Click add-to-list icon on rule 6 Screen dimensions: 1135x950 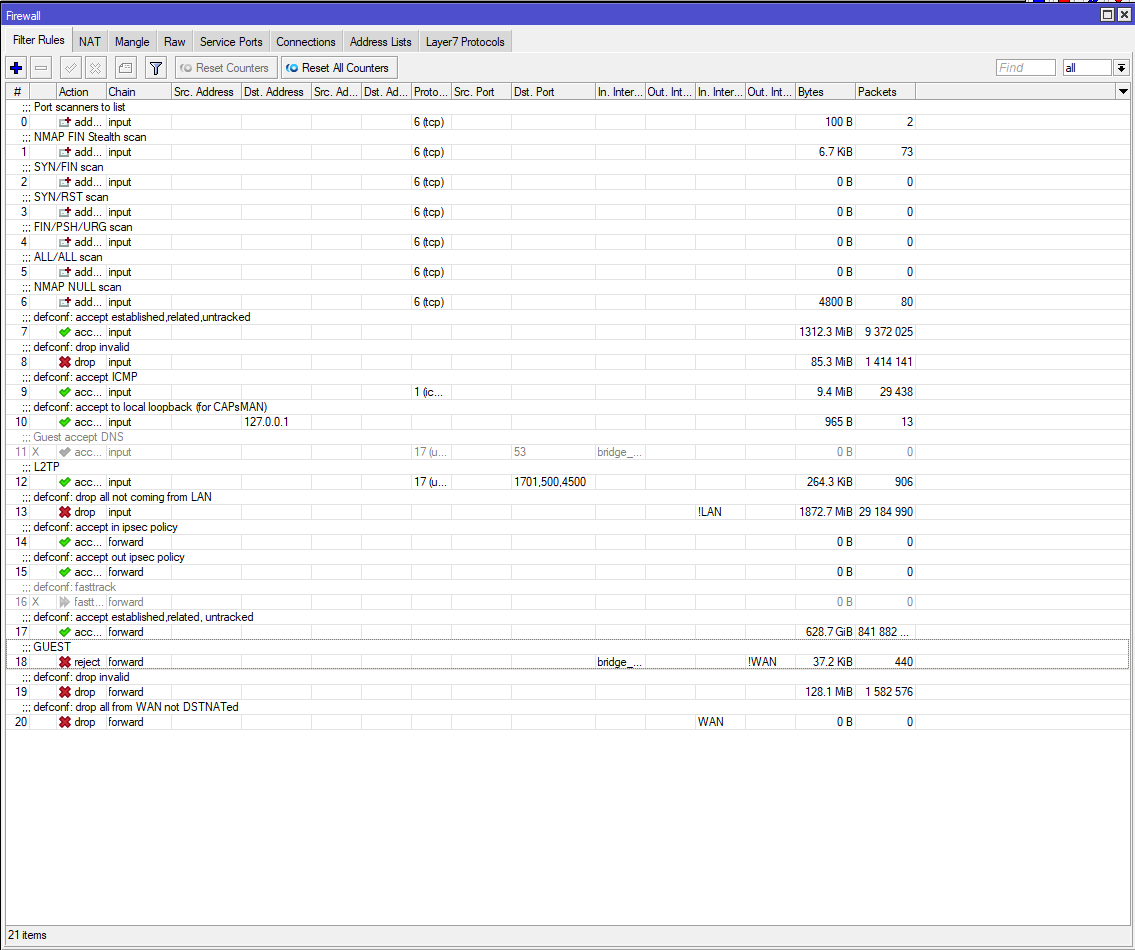[x=64, y=302]
